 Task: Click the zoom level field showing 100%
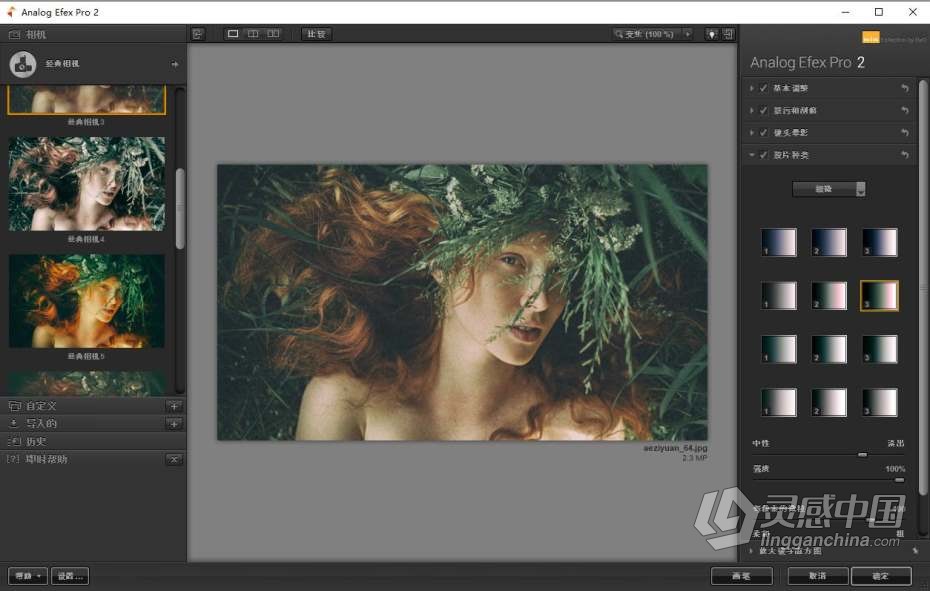click(x=648, y=34)
